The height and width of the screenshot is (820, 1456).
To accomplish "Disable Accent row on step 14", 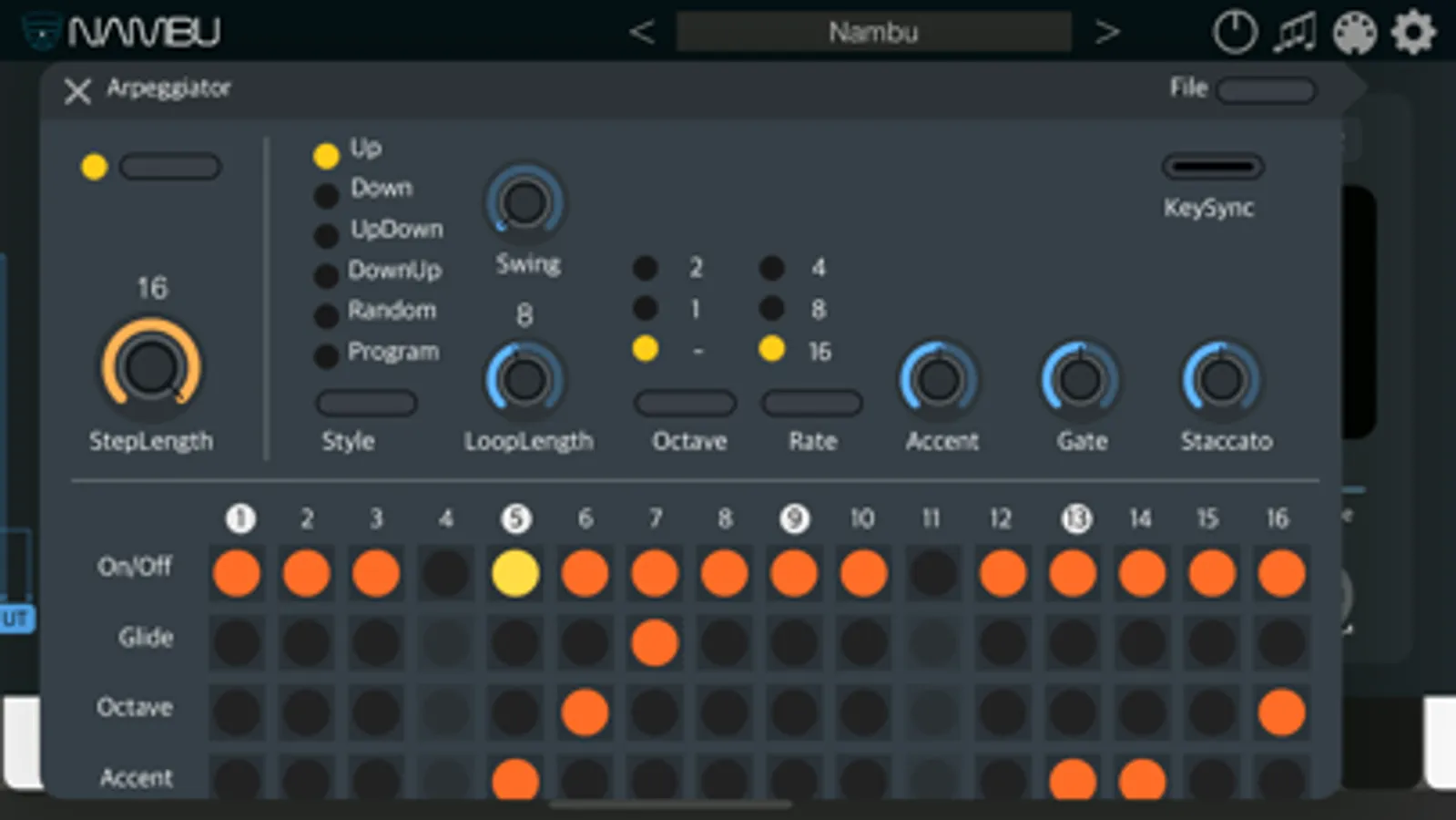I will coord(1142,779).
